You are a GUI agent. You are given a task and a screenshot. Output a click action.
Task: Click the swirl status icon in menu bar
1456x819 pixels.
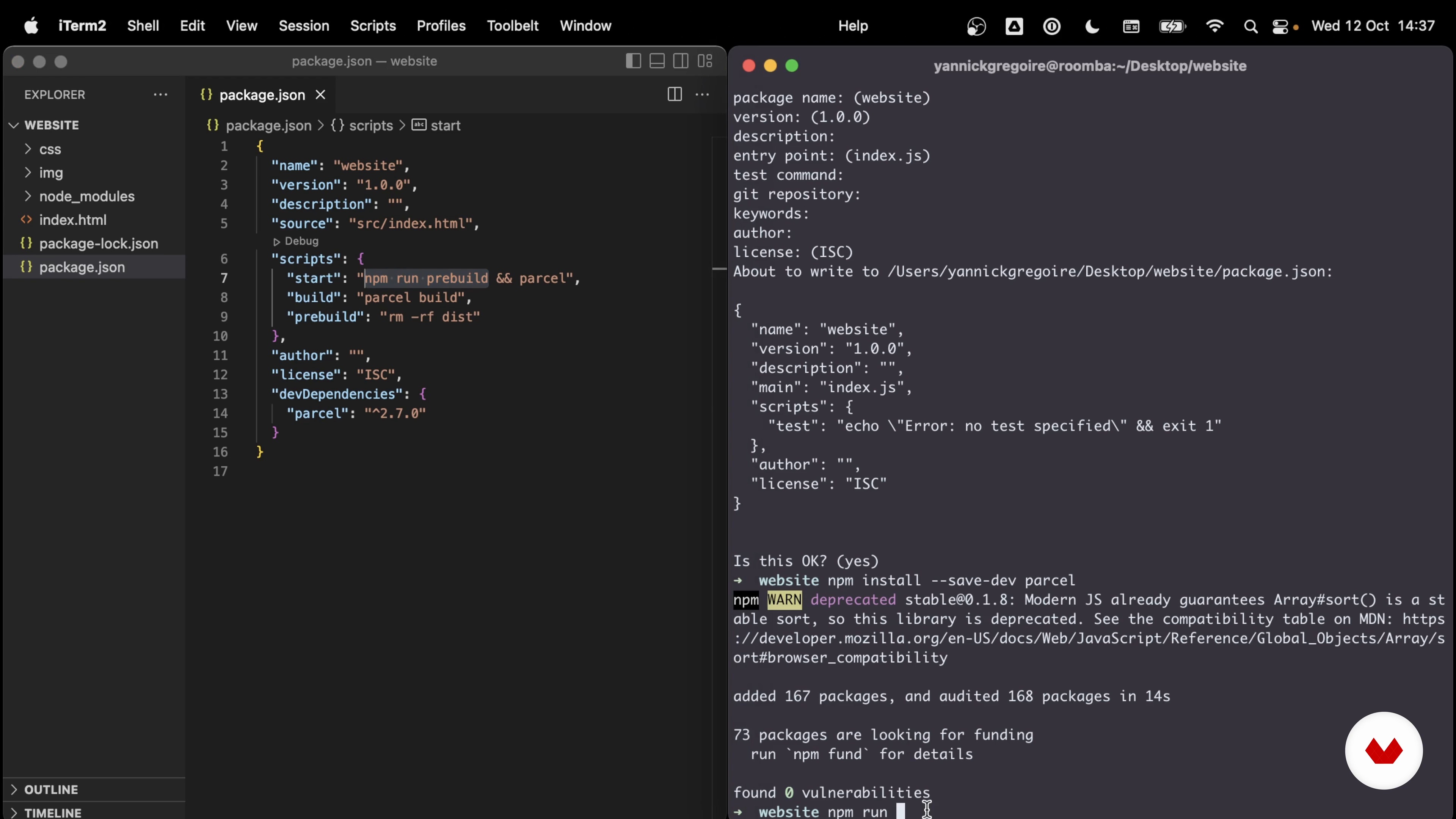pos(976,26)
